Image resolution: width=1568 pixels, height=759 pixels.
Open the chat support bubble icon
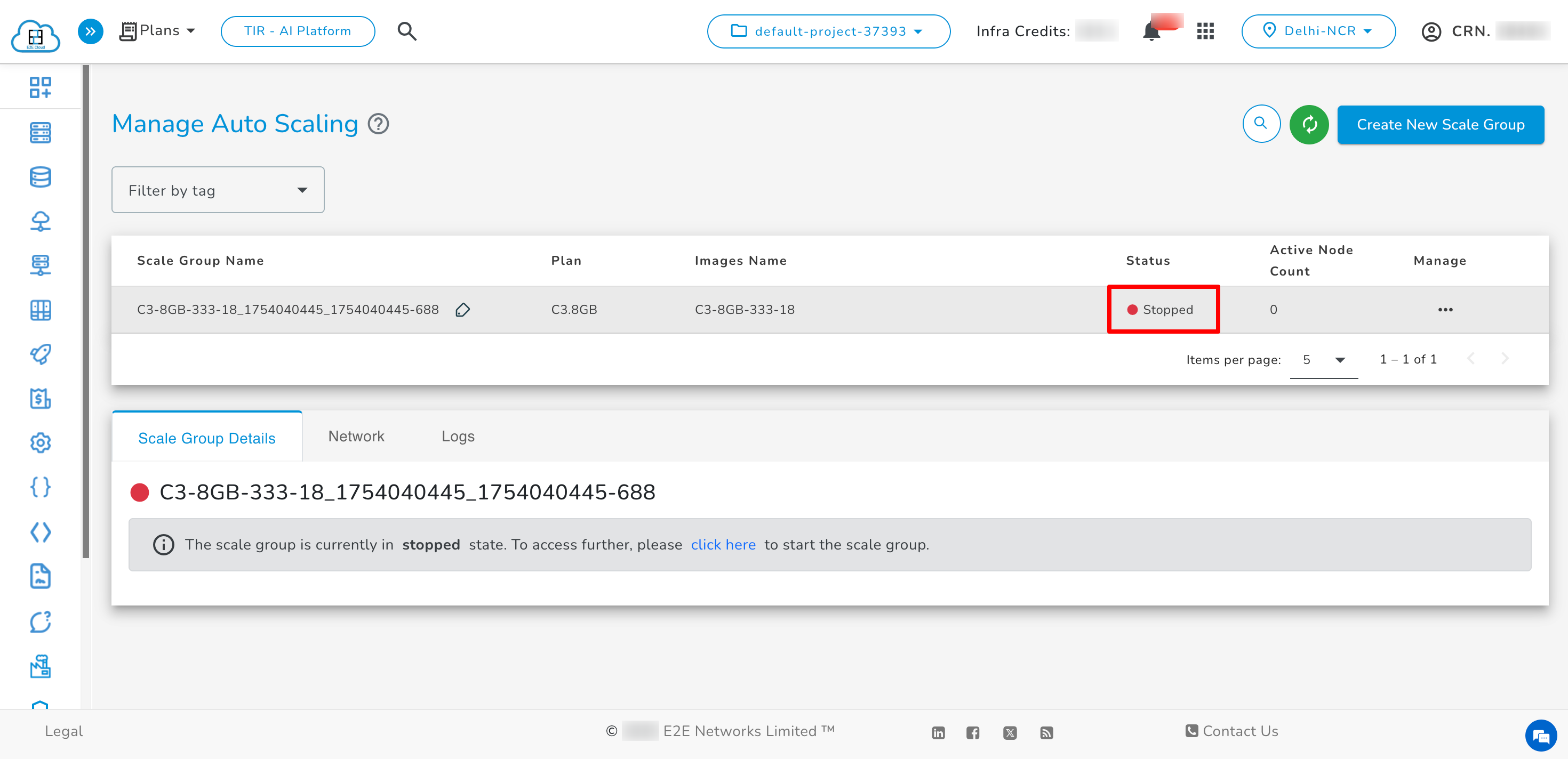point(1541,736)
